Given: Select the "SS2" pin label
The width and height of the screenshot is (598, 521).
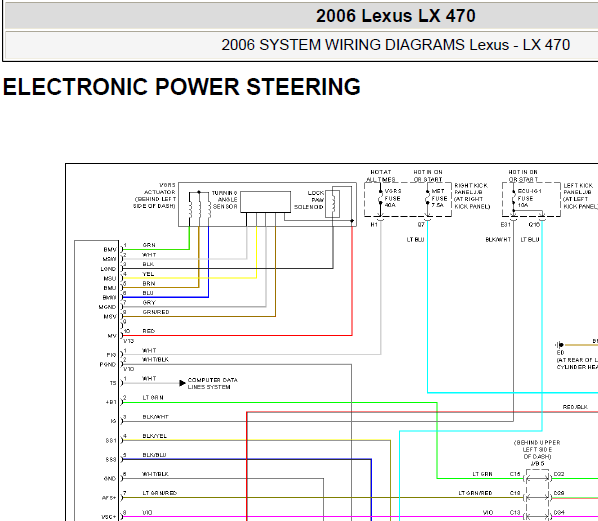Looking at the screenshot, I should pos(111,460).
